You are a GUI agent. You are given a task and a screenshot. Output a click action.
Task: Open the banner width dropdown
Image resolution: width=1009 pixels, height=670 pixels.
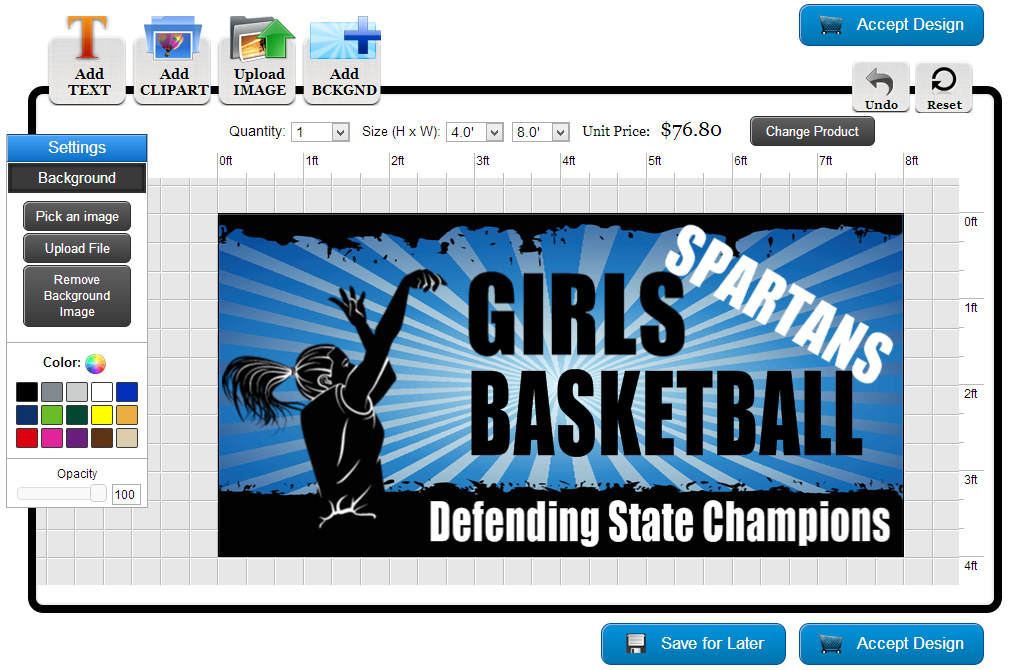tap(540, 131)
